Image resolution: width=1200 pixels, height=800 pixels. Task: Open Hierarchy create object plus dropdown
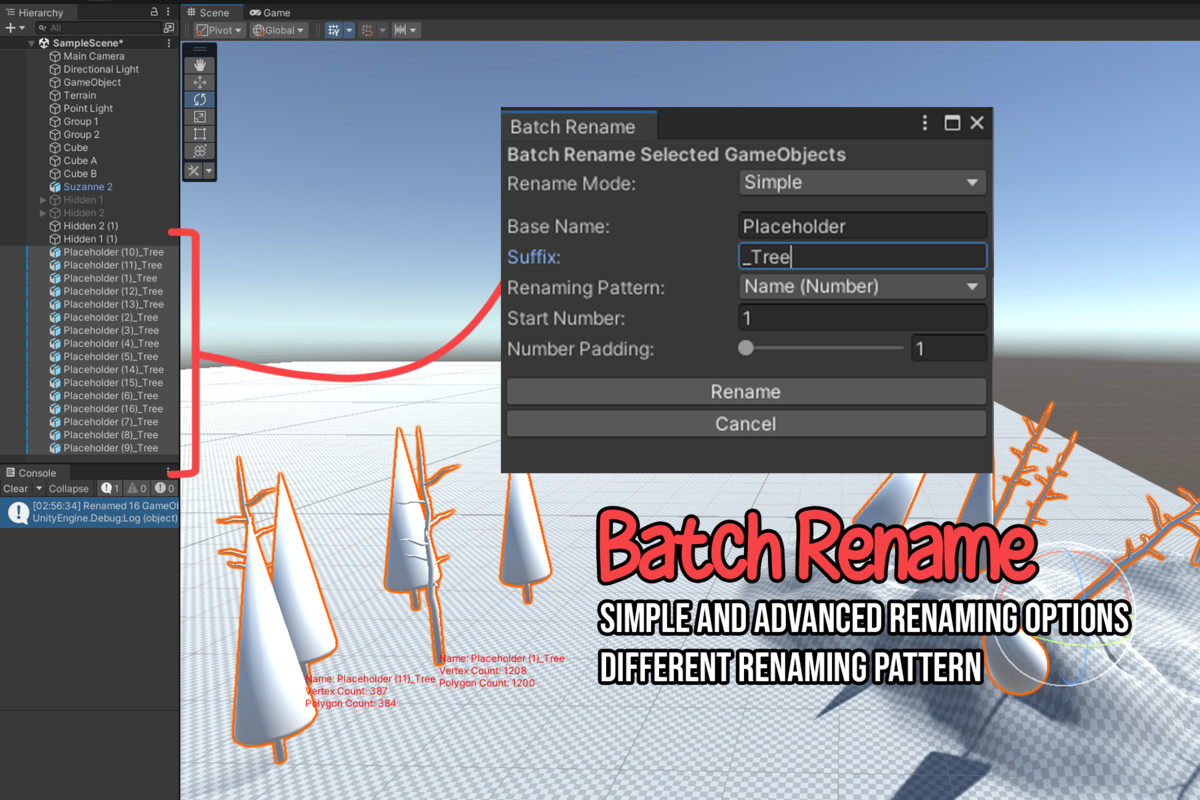(15, 28)
